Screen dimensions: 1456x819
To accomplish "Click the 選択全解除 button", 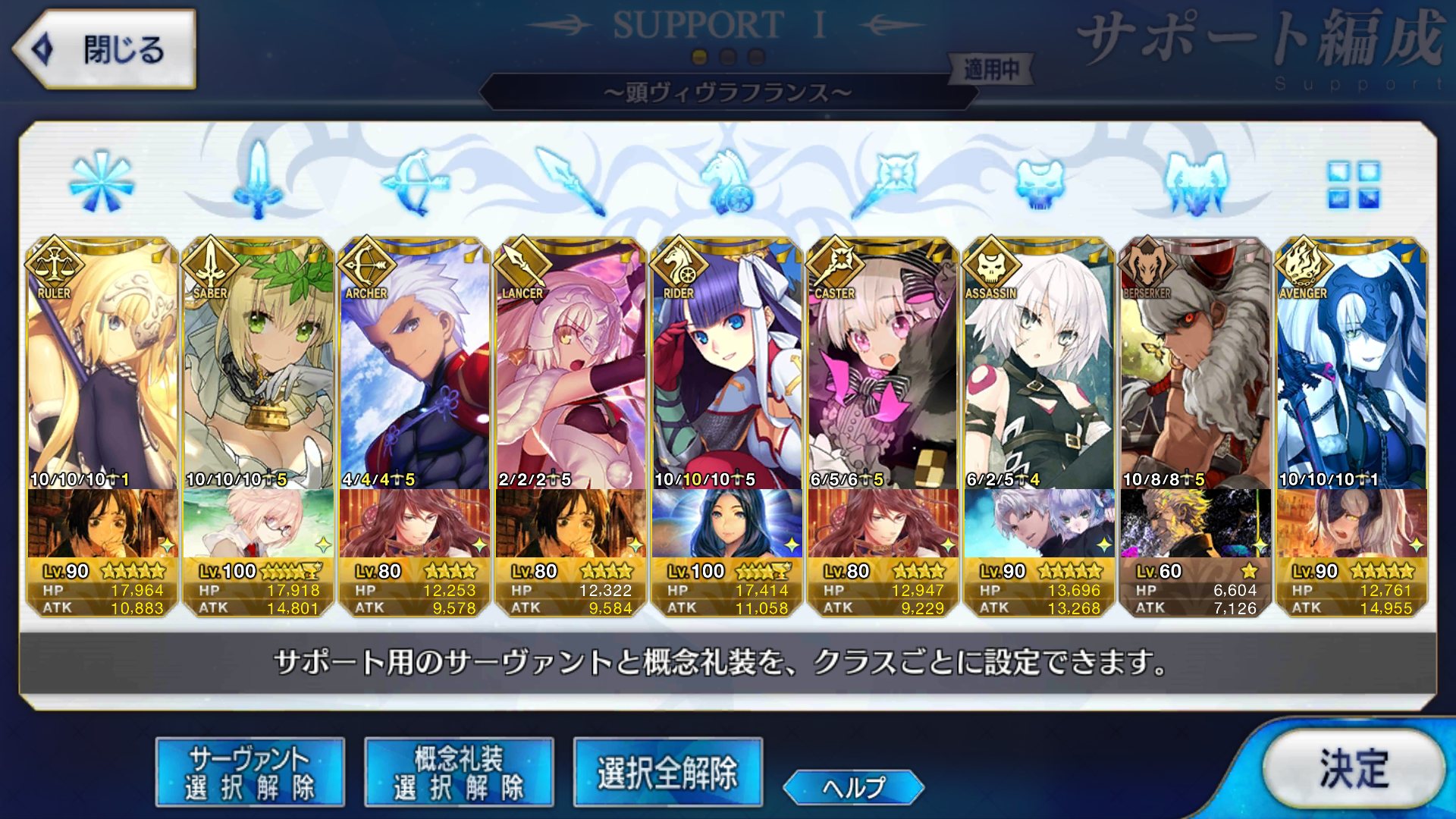I will 667,772.
